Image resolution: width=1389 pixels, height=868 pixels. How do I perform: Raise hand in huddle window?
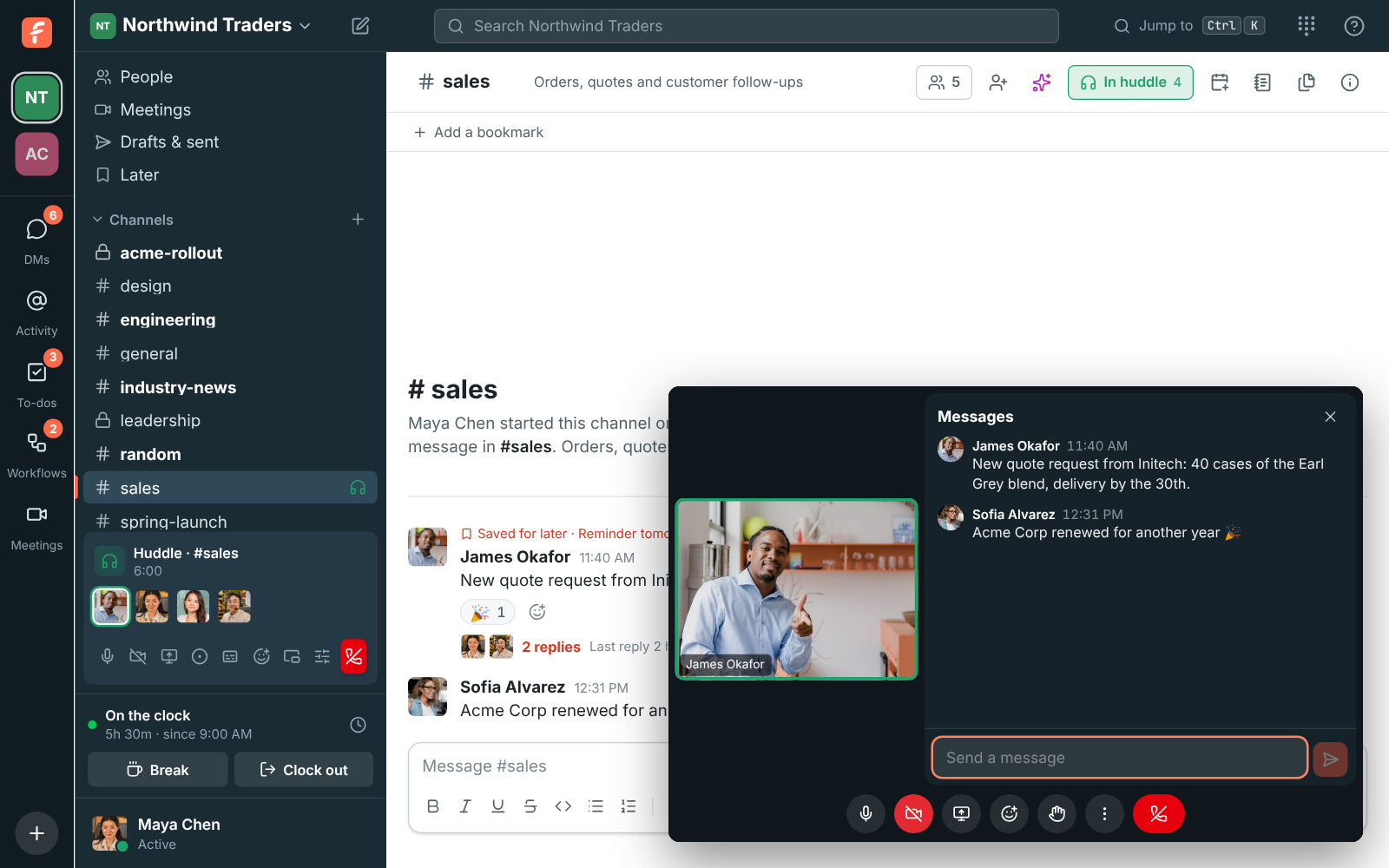(x=1057, y=813)
